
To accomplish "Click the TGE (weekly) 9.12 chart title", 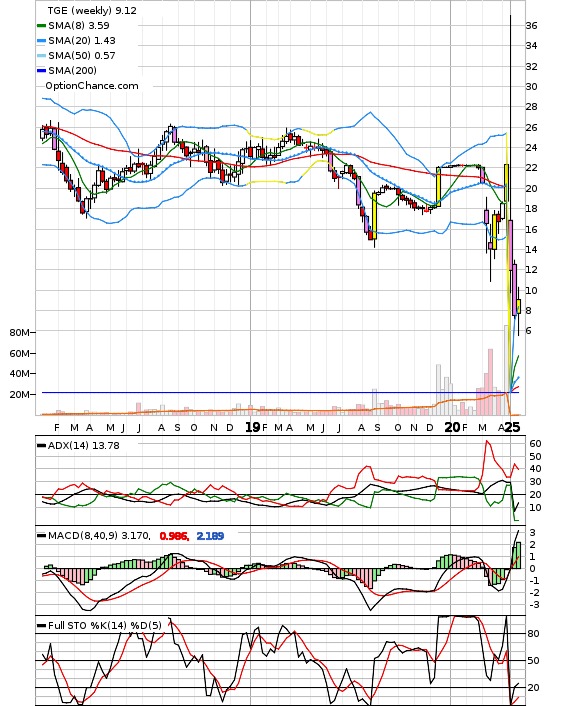I will point(92,10).
